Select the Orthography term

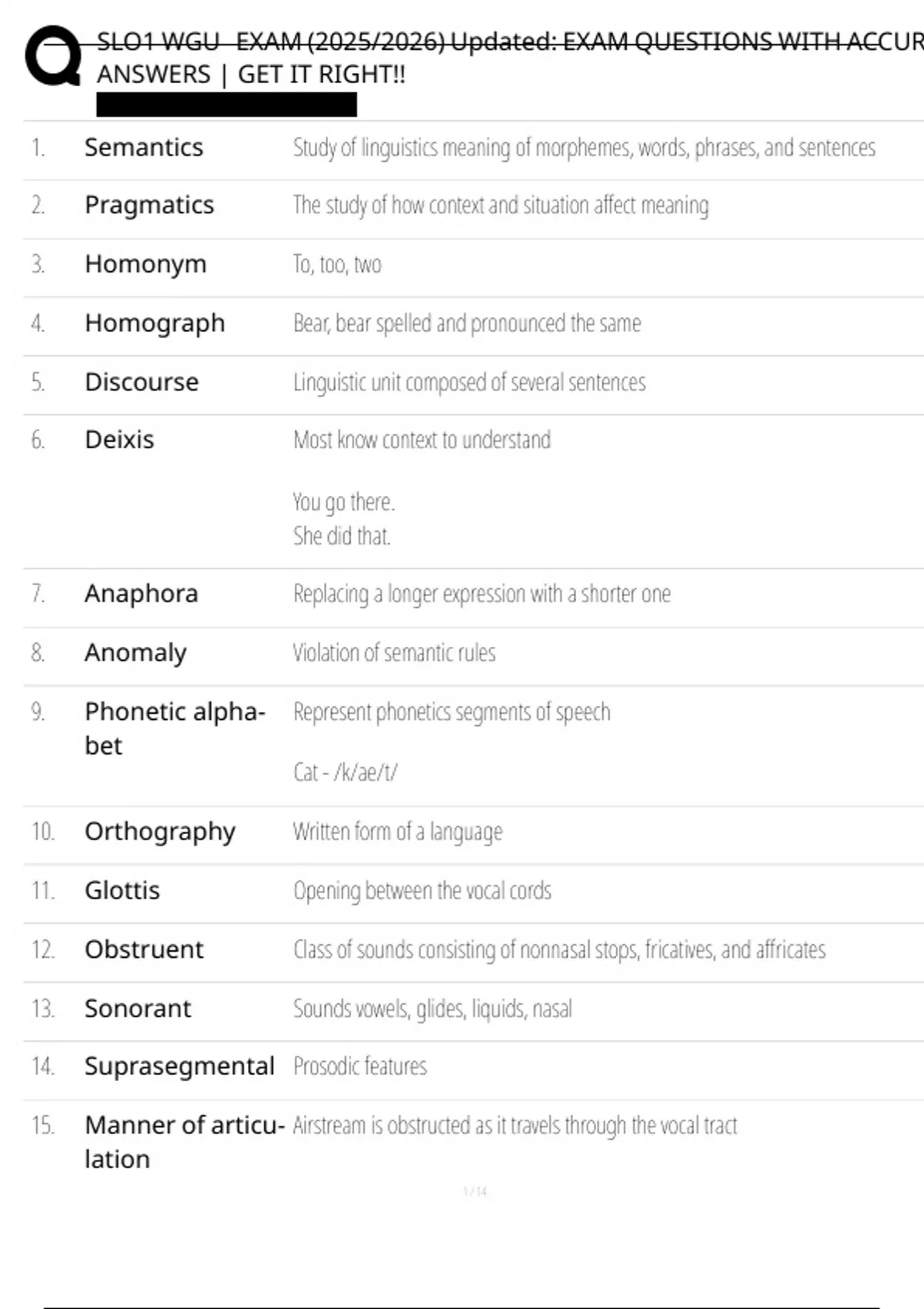[x=160, y=832]
